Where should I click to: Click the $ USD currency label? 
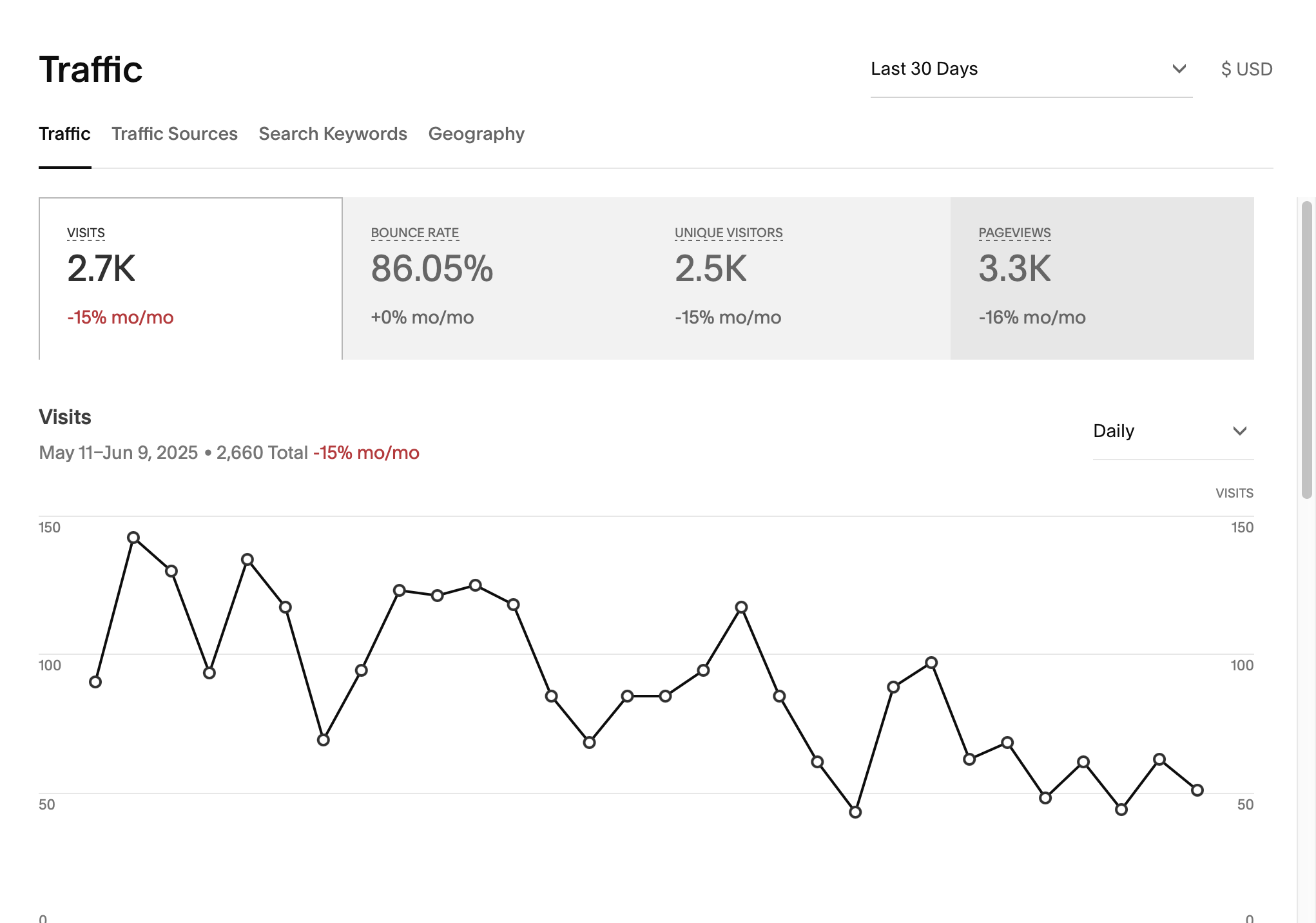point(1246,69)
